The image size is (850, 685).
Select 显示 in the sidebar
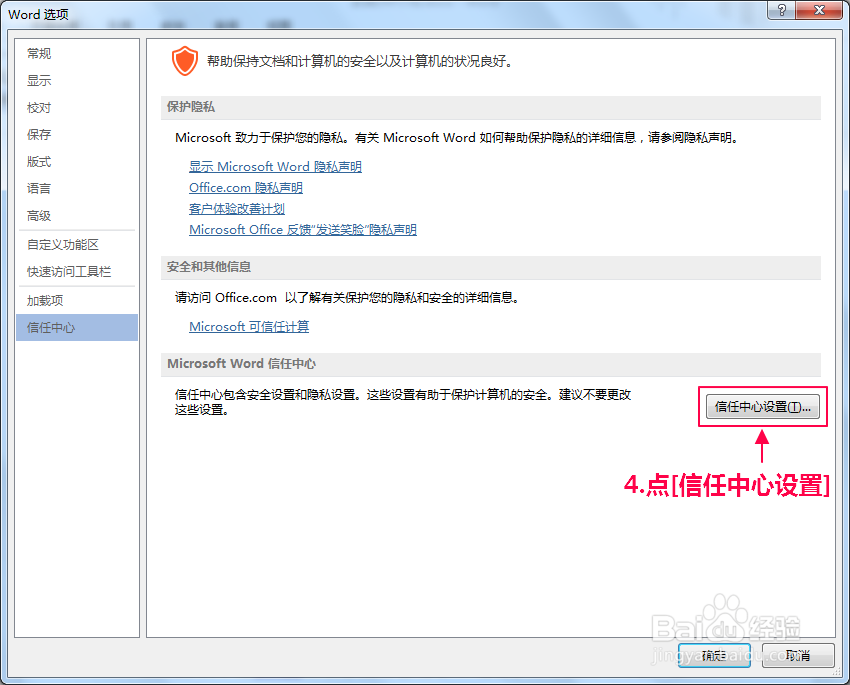(76, 81)
